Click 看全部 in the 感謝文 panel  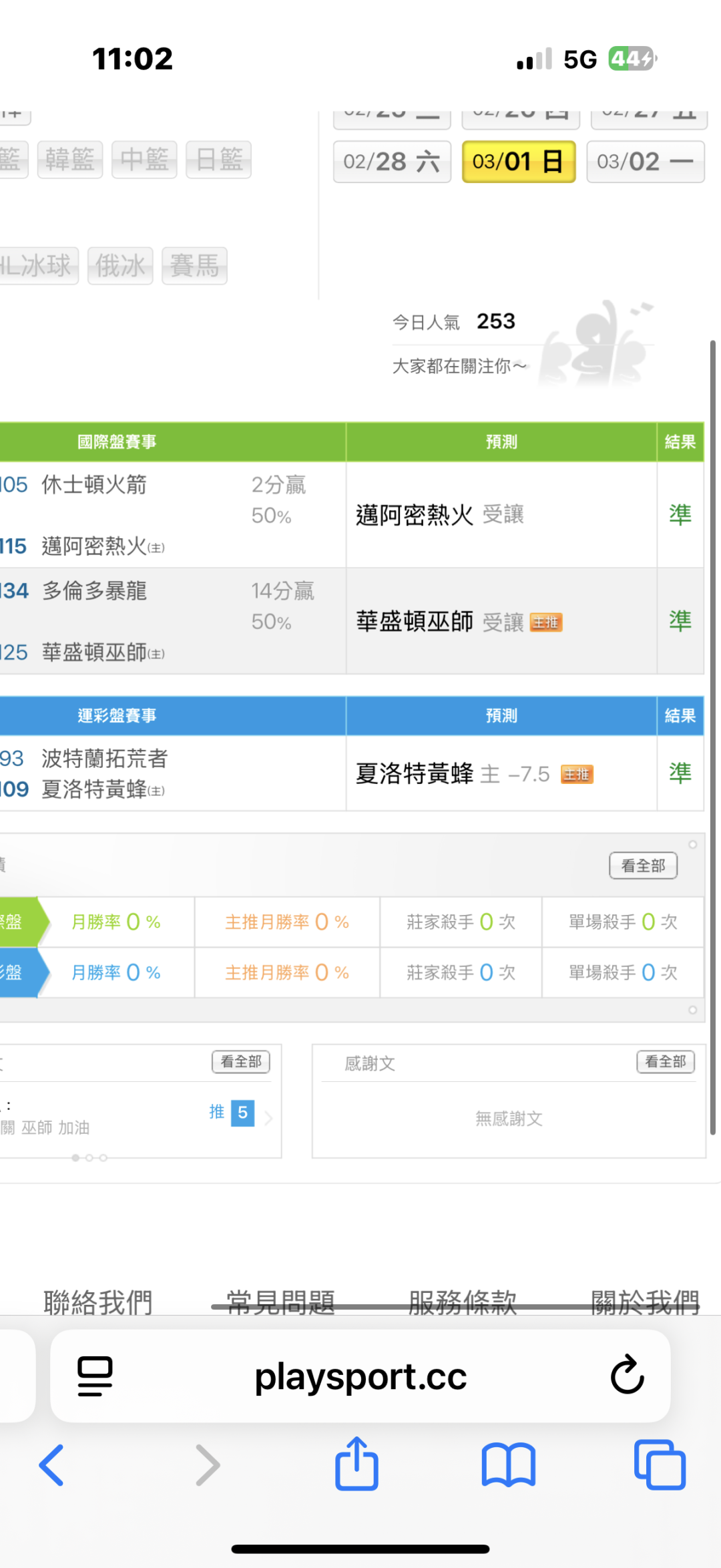click(665, 1062)
